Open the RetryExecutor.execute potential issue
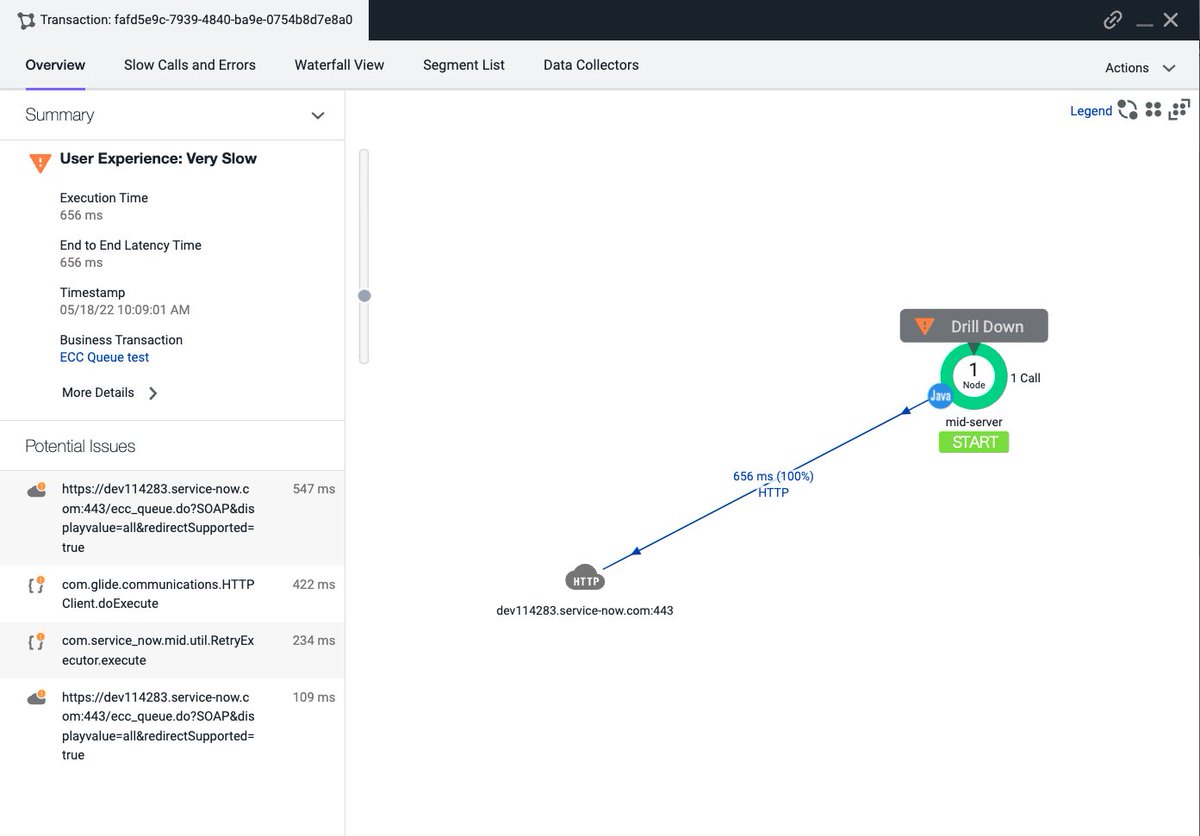 (x=172, y=650)
